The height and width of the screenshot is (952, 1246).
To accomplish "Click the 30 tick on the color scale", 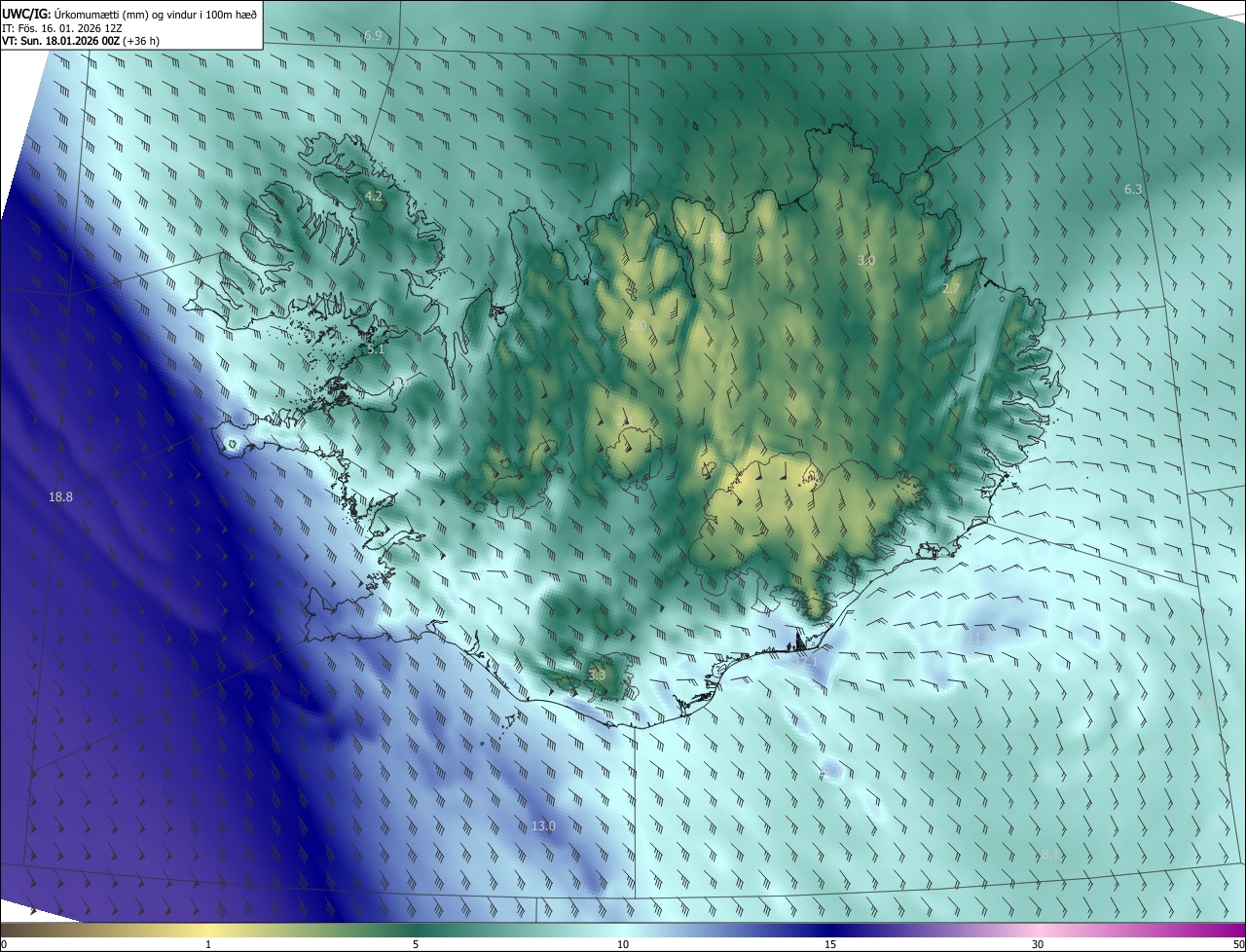I will [x=1038, y=944].
